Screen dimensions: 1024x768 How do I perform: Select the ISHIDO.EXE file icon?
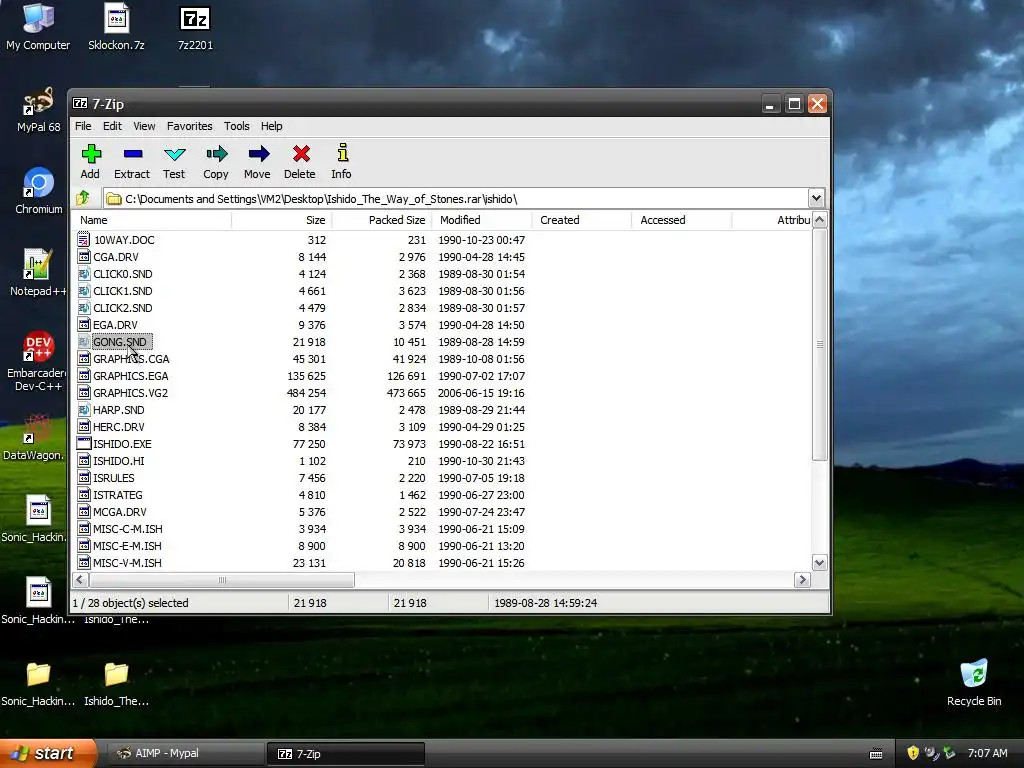coord(84,443)
